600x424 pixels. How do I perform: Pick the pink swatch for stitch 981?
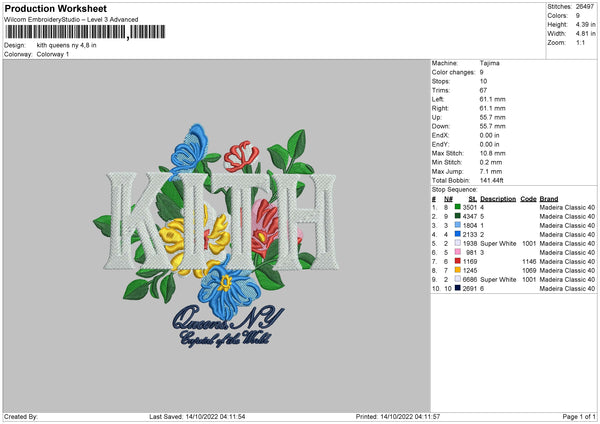[x=457, y=252]
